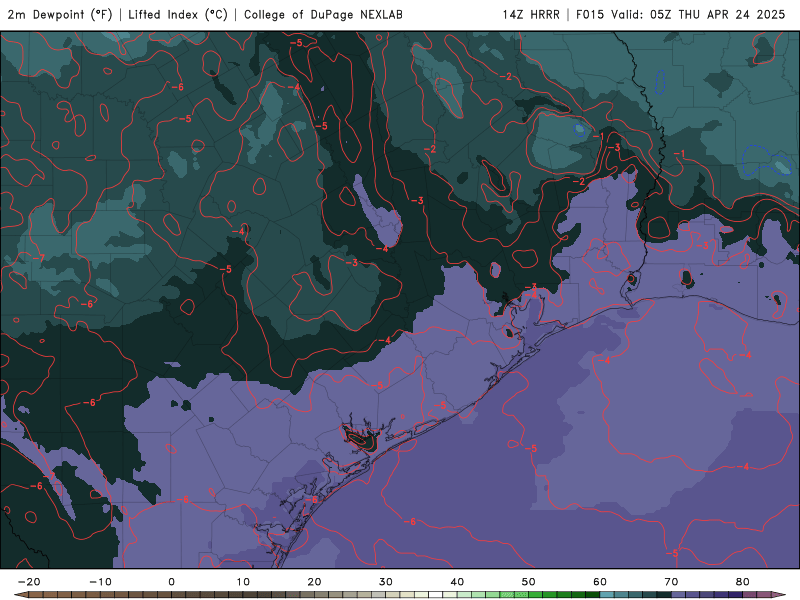Click the 40 label on the color scale
This screenshot has width=800, height=600.
457,582
